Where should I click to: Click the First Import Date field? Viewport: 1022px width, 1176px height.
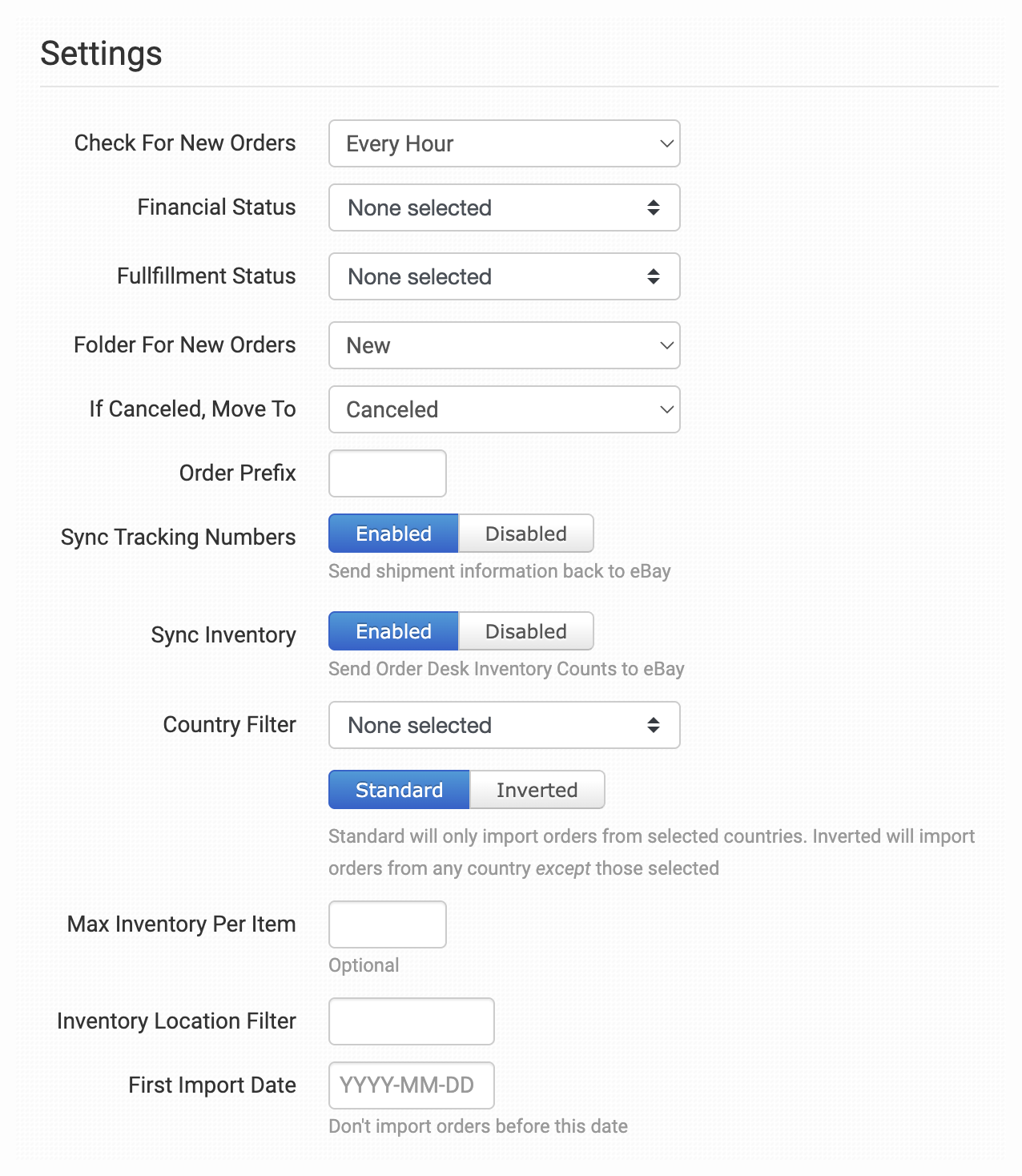(412, 1085)
